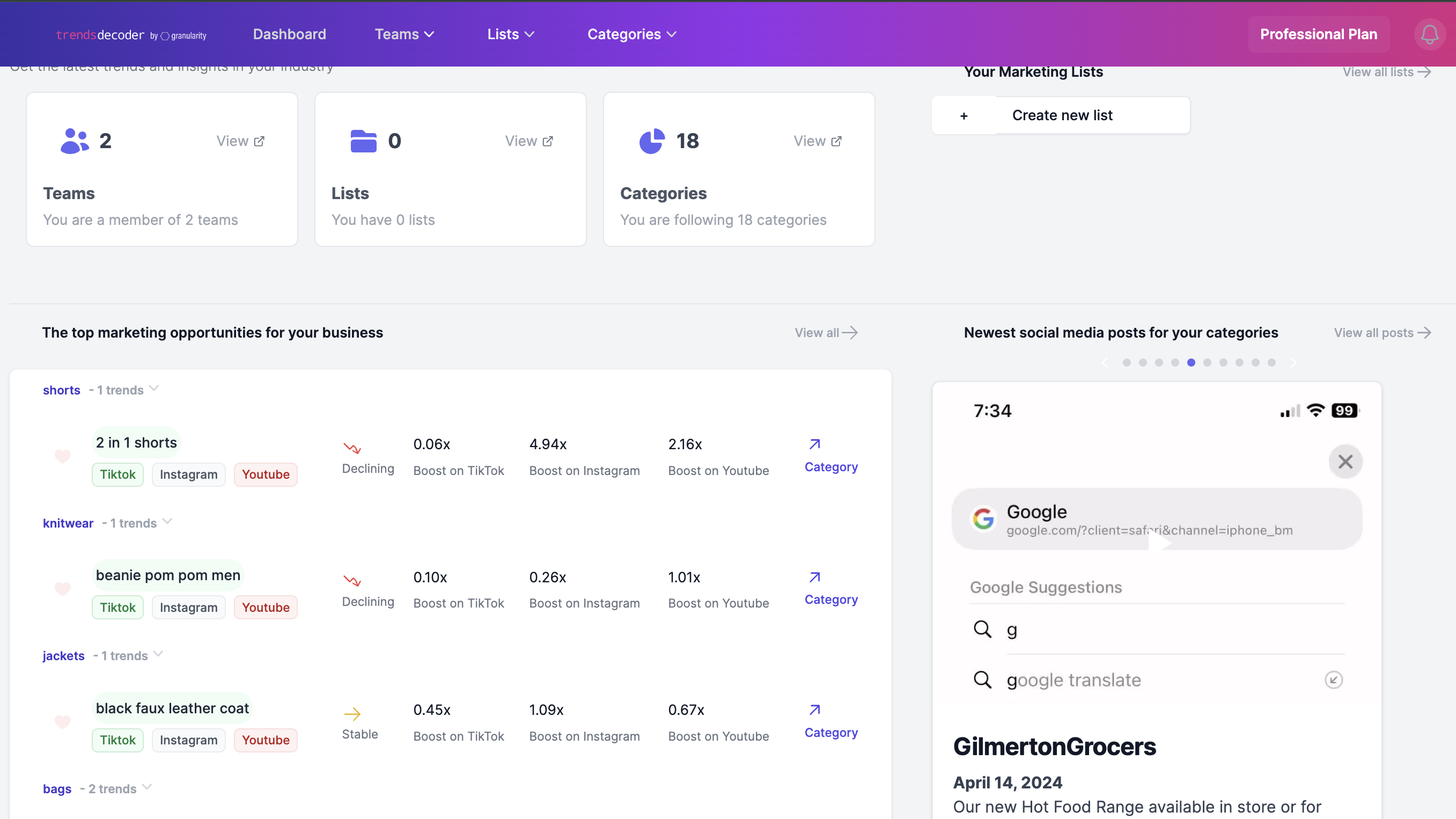
Task: Open the jackets category link
Action: 63,656
